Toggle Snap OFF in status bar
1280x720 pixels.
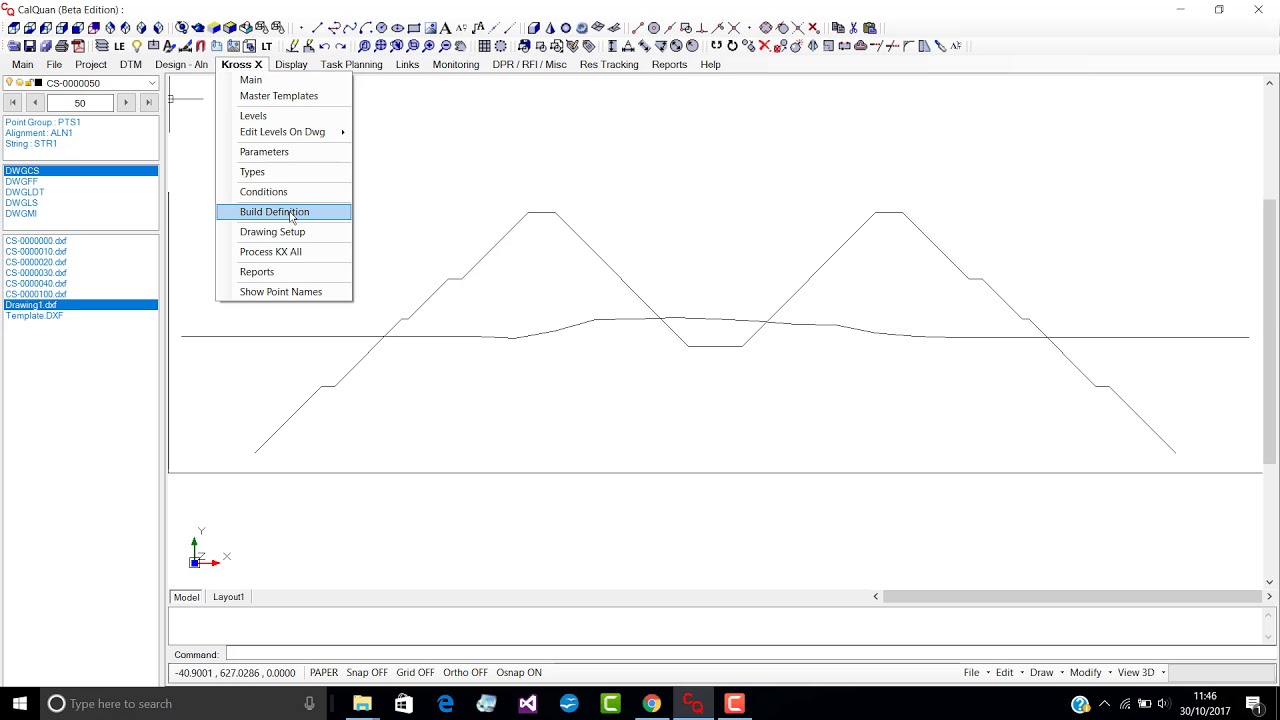(x=367, y=673)
